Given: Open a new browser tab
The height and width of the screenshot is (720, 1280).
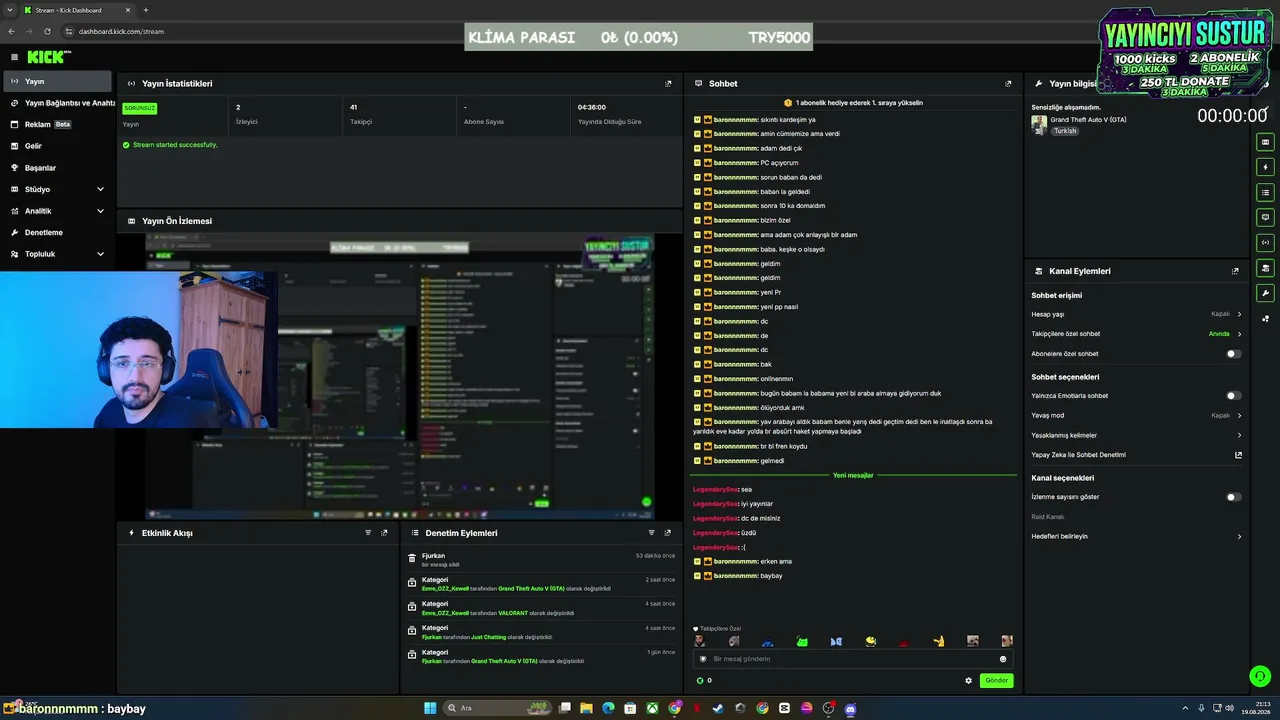Looking at the screenshot, I should point(146,10).
